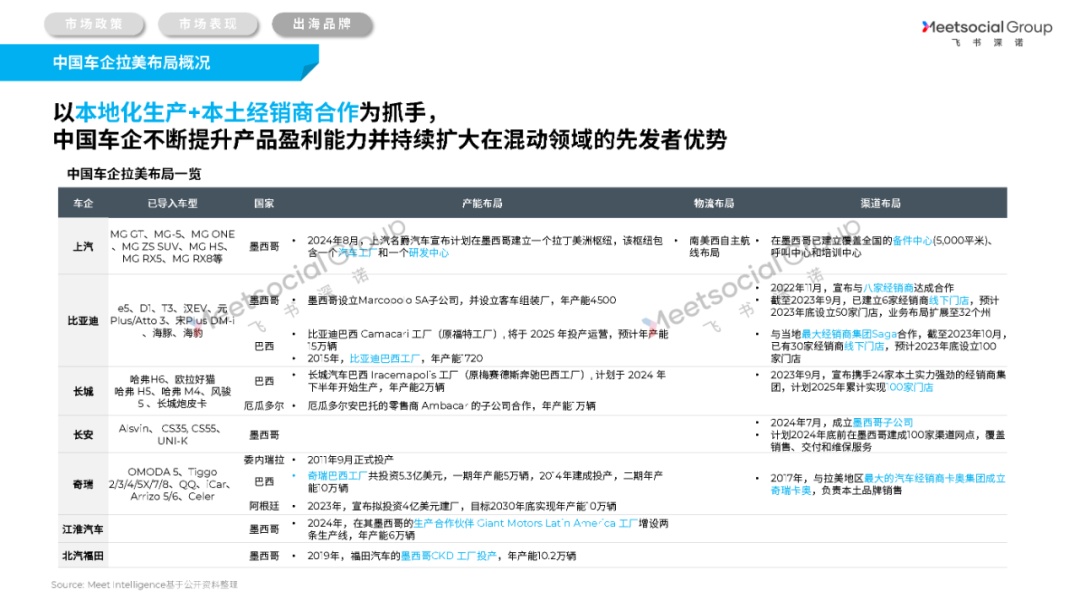Screen dimensions: 1080x608
Task: Click the 比亚迪 row label
Action: (83, 321)
